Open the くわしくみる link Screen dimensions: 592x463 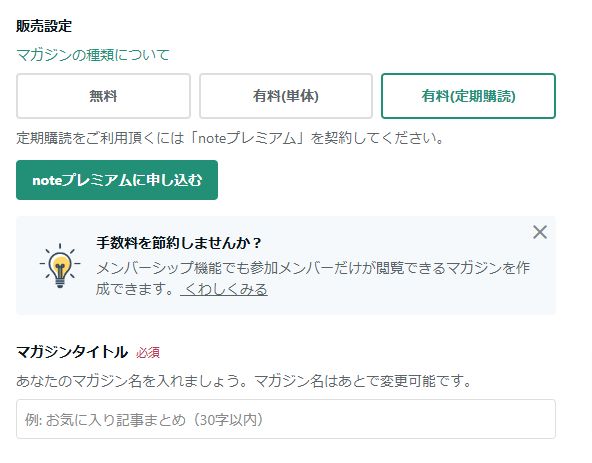coord(224,289)
